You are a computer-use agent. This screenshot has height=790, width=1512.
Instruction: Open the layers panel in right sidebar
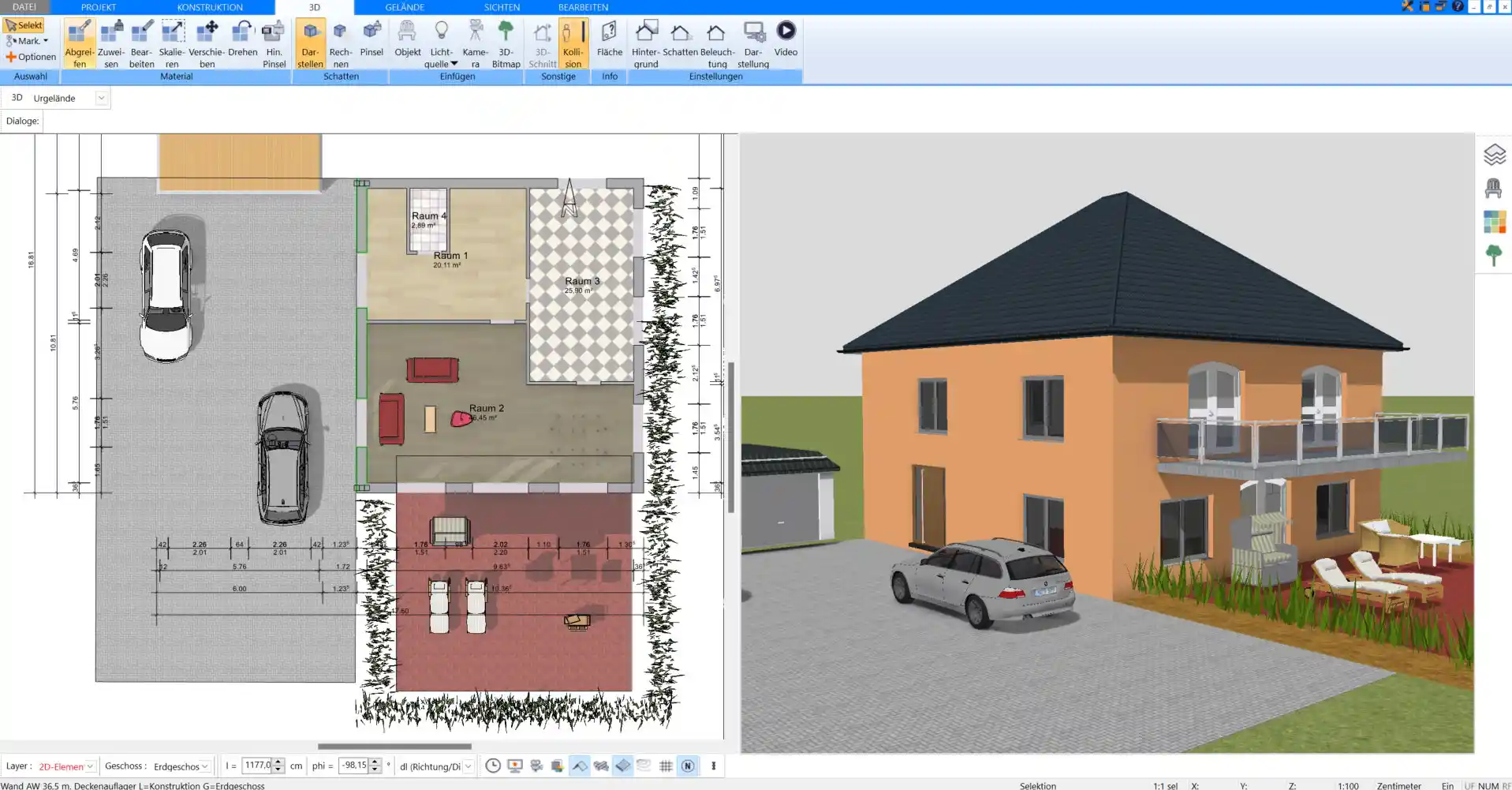(1494, 155)
